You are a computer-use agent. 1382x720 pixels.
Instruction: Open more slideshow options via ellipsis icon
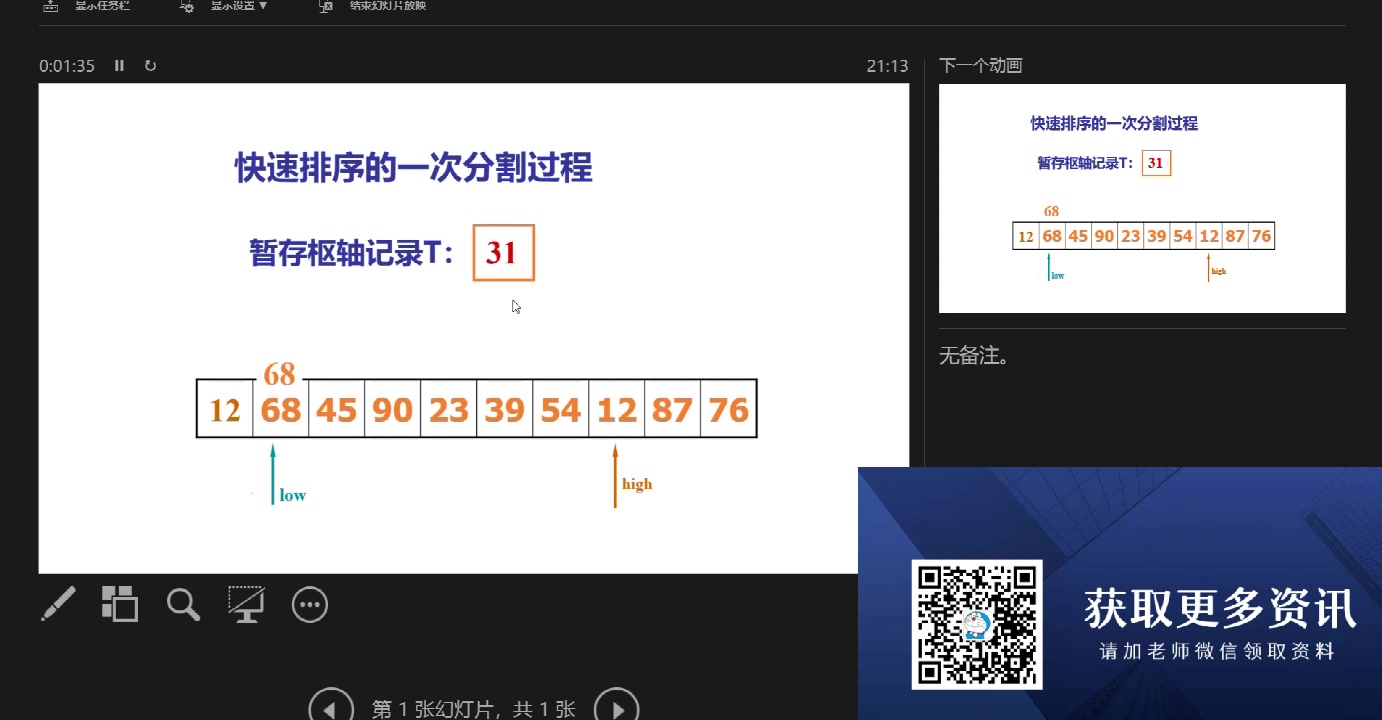[x=309, y=604]
